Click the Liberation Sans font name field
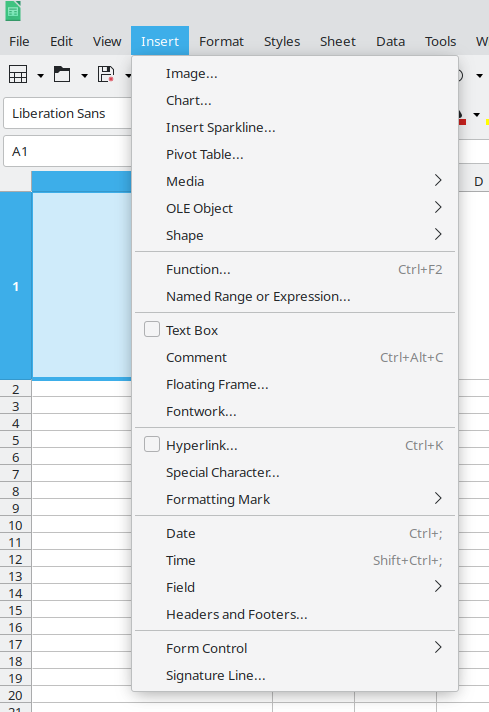 [x=67, y=113]
